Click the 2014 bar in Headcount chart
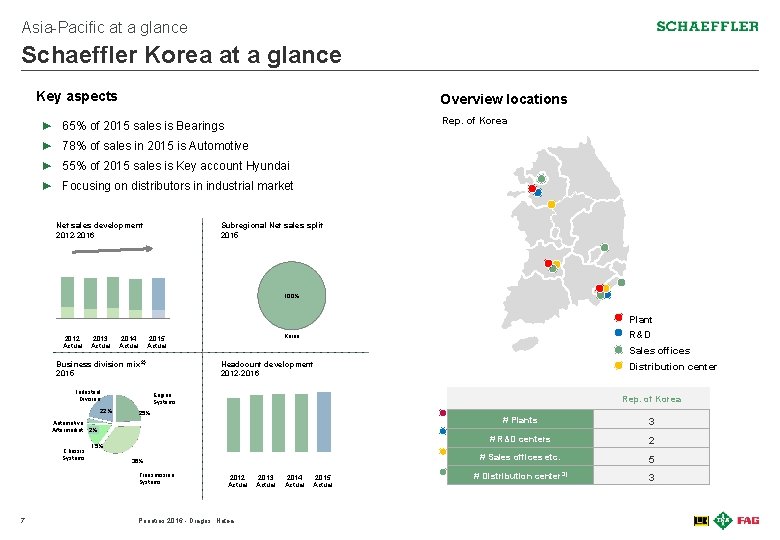The width and height of the screenshot is (780, 540). [x=301, y=423]
